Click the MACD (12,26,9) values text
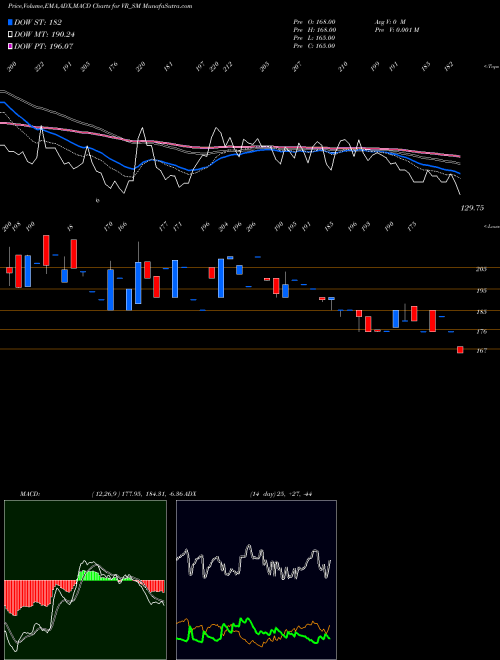500x660 pixels. tap(138, 494)
